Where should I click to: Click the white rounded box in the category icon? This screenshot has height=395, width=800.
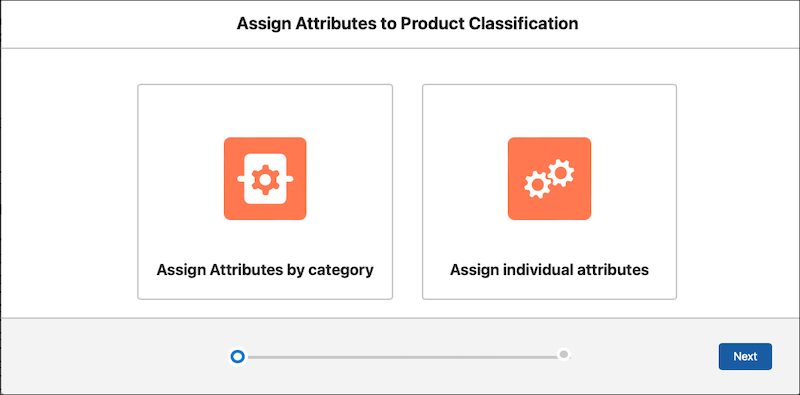(x=265, y=179)
